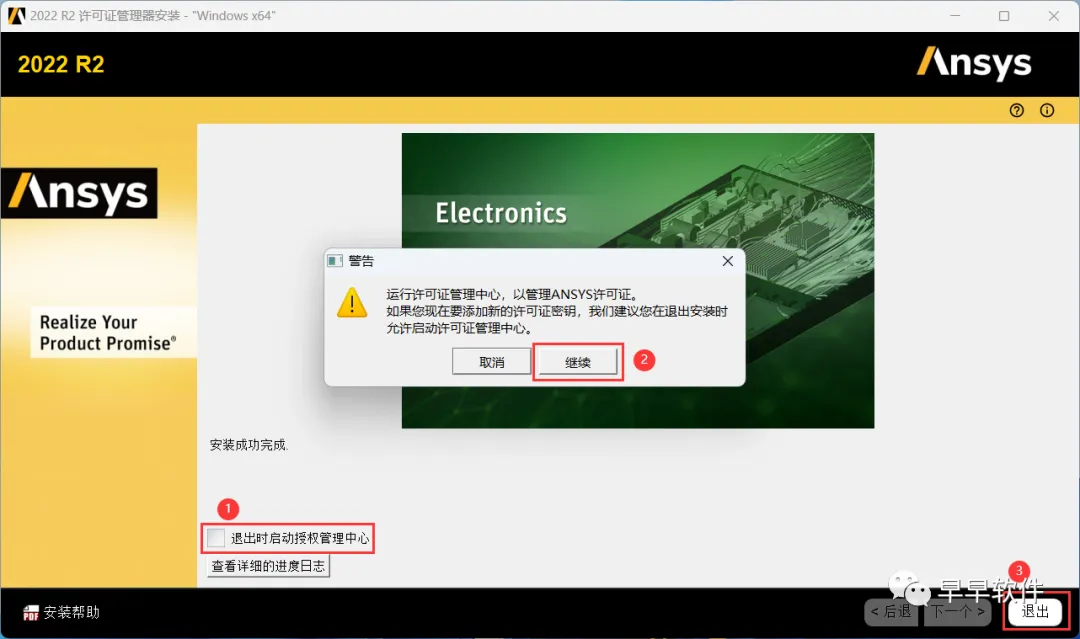The image size is (1080, 639).
Task: Click Realize Your Product Promise text
Action: click(x=108, y=333)
